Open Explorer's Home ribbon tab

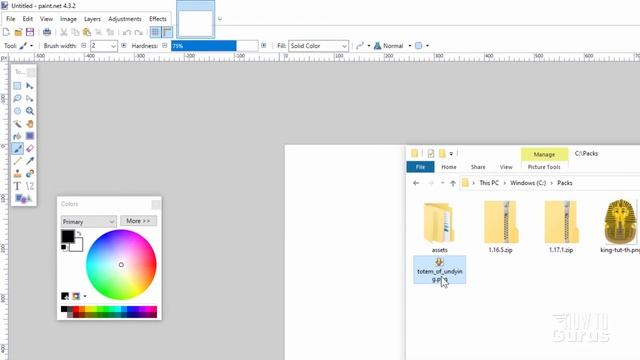click(449, 167)
